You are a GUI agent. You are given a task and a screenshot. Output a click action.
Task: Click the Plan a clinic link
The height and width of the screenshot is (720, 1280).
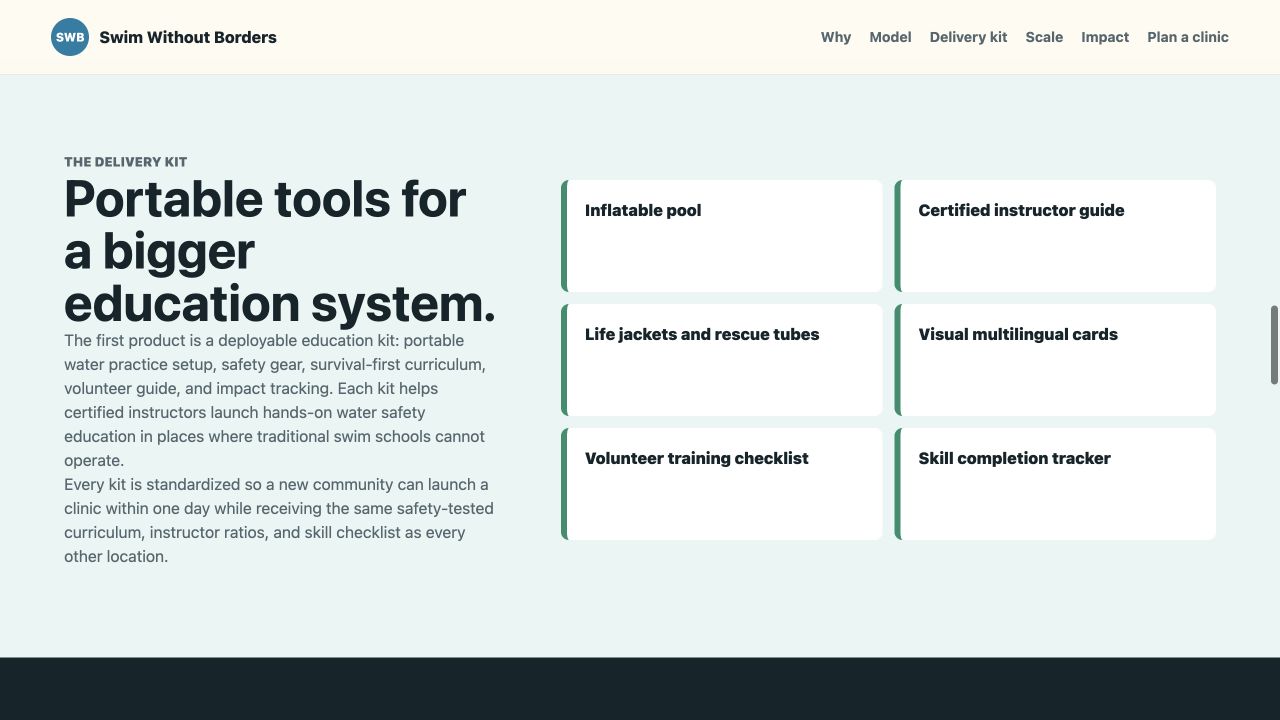(1188, 37)
